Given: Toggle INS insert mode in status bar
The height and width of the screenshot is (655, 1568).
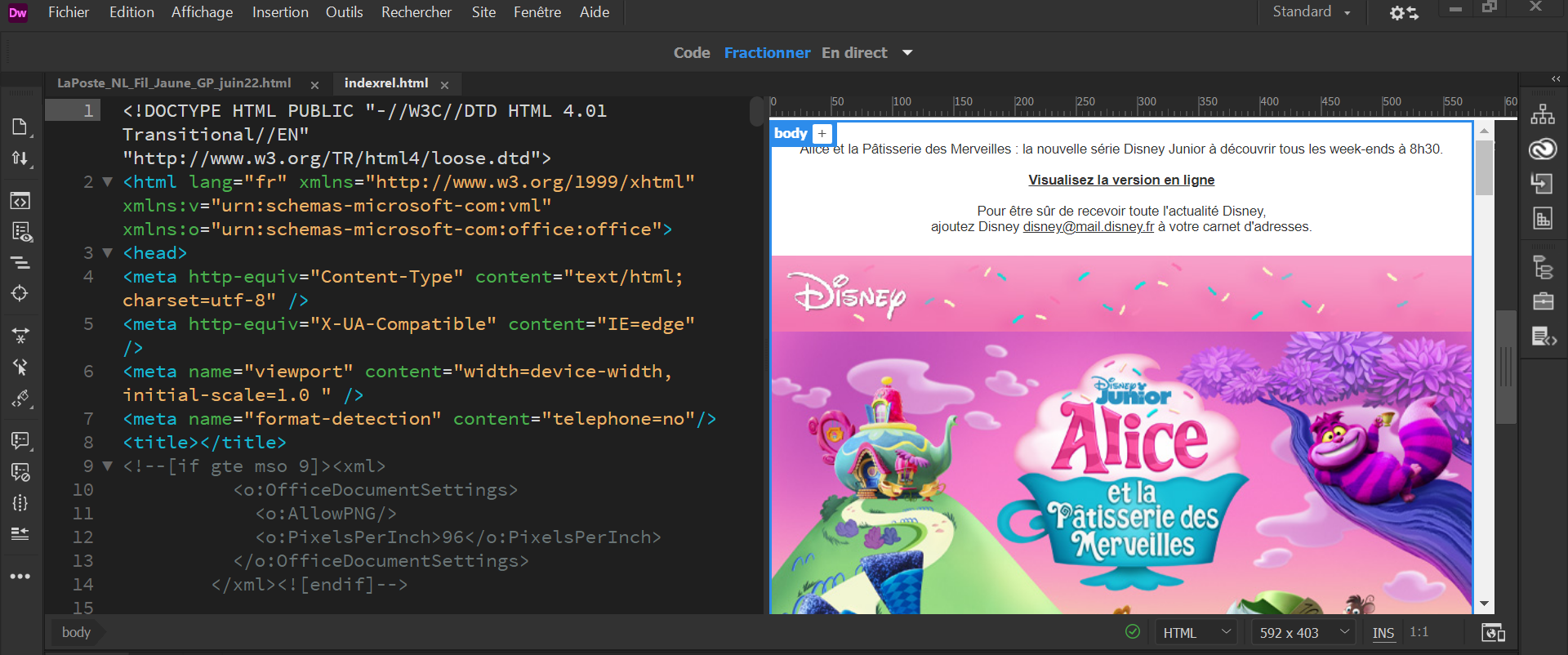Looking at the screenshot, I should [x=1383, y=633].
